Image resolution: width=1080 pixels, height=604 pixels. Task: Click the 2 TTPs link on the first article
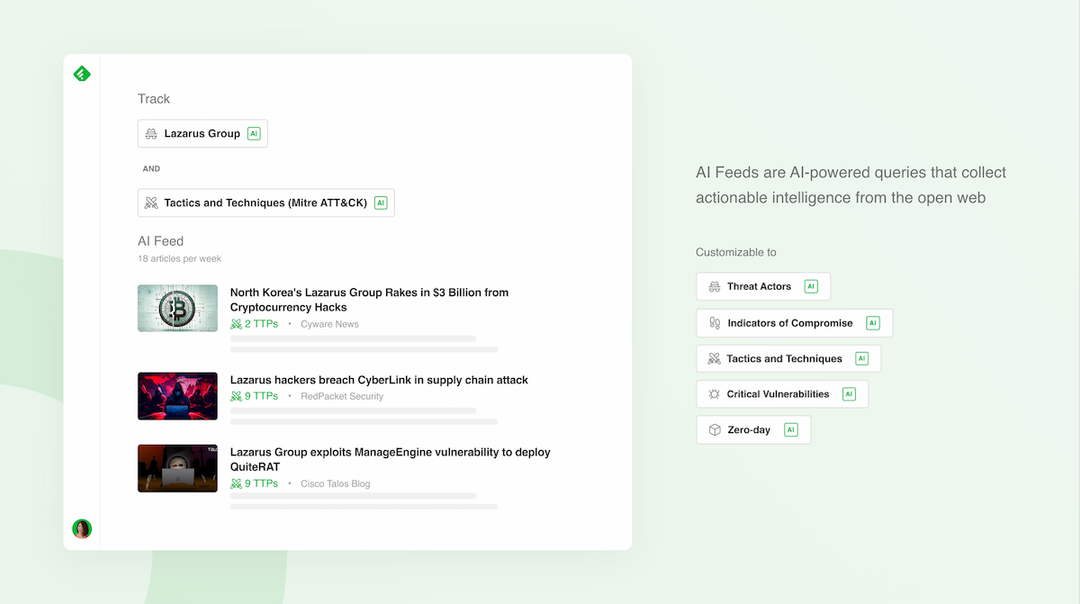tap(257, 324)
